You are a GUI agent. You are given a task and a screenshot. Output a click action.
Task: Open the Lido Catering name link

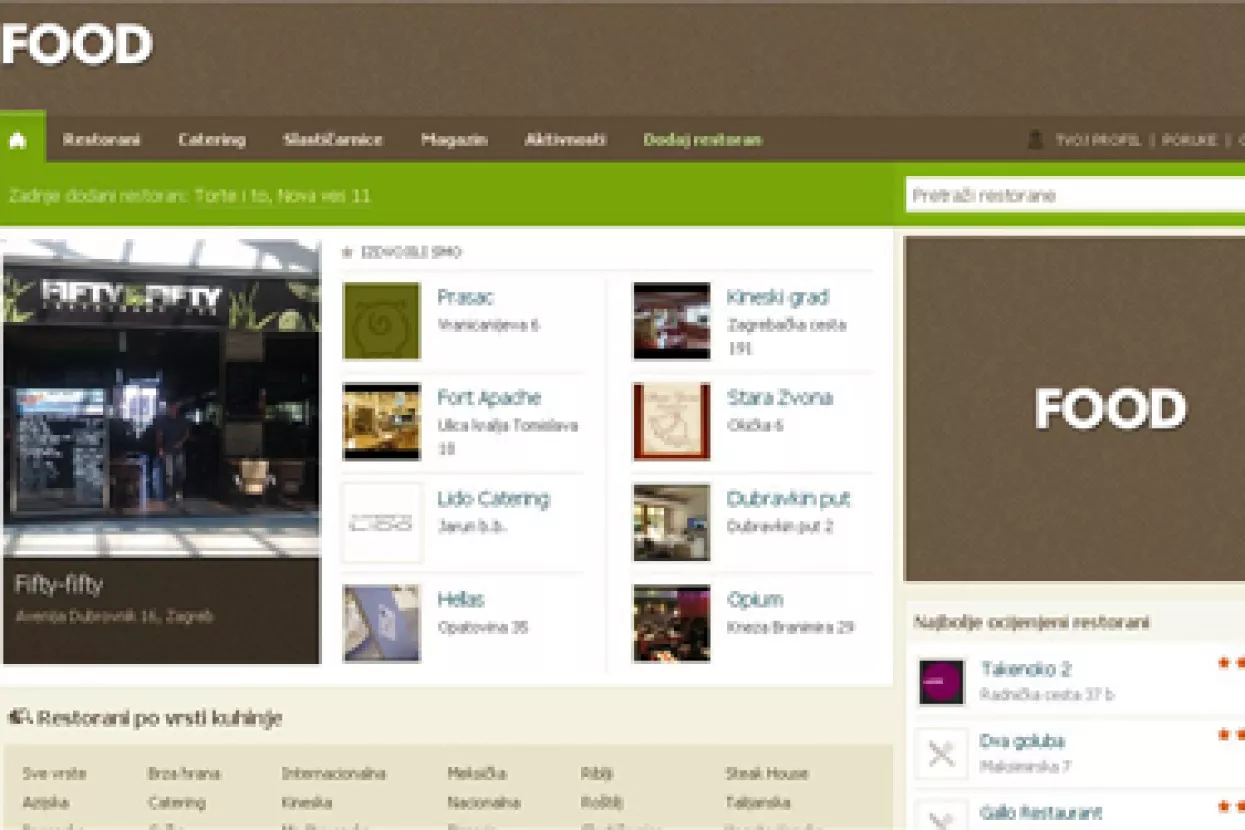[493, 499]
